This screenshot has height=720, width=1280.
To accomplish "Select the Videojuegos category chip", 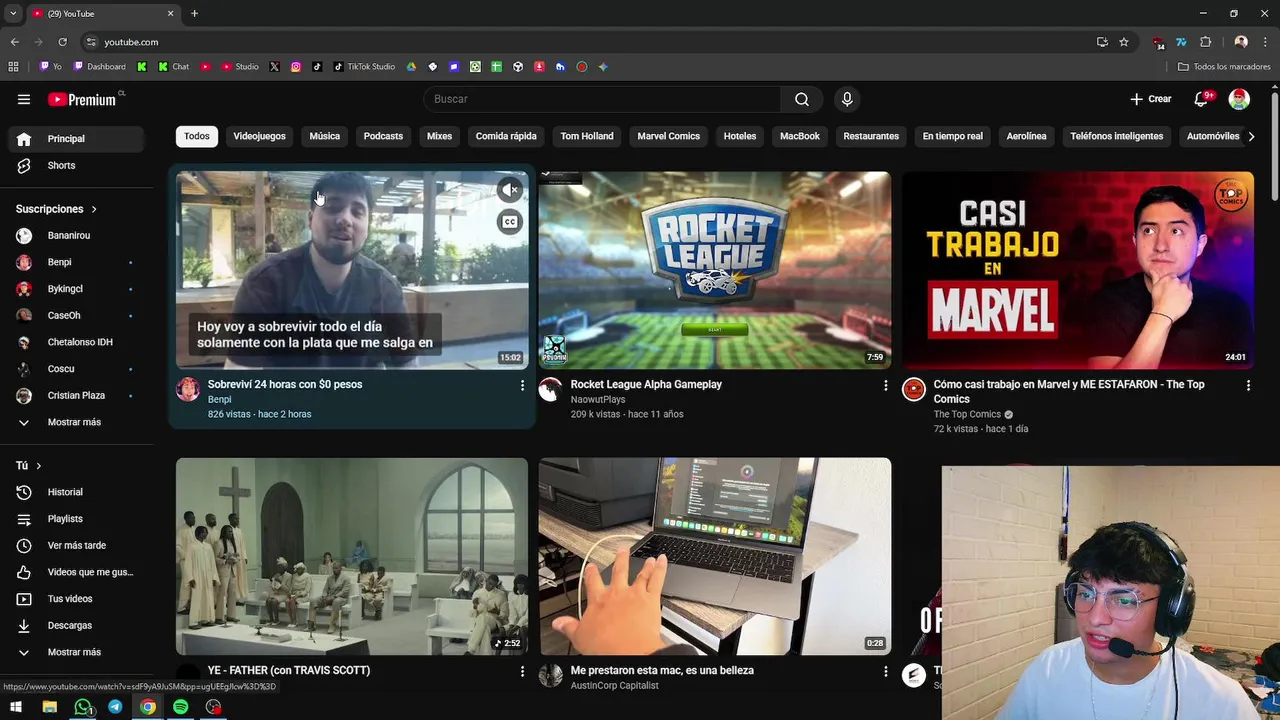I will 259,136.
